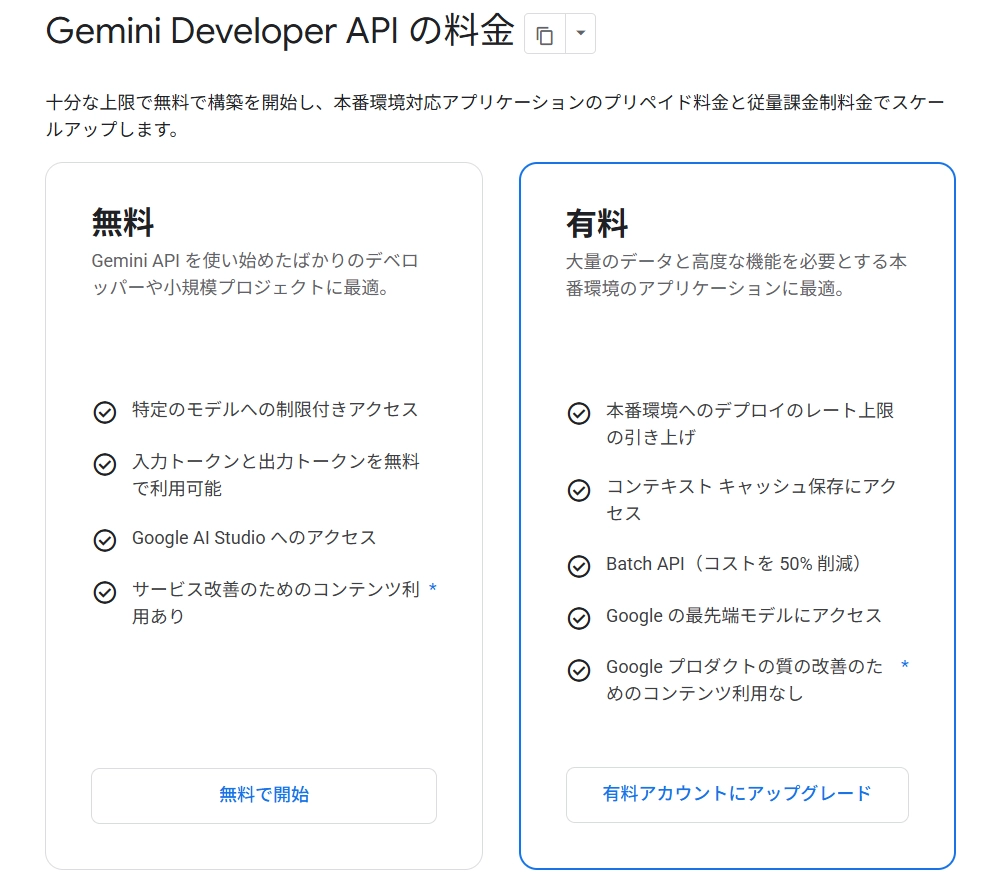Viewport: 1004px width, 880px height.
Task: Click the checkmark icon beside 入力トークンと出力トークンを無料
Action: tap(105, 464)
